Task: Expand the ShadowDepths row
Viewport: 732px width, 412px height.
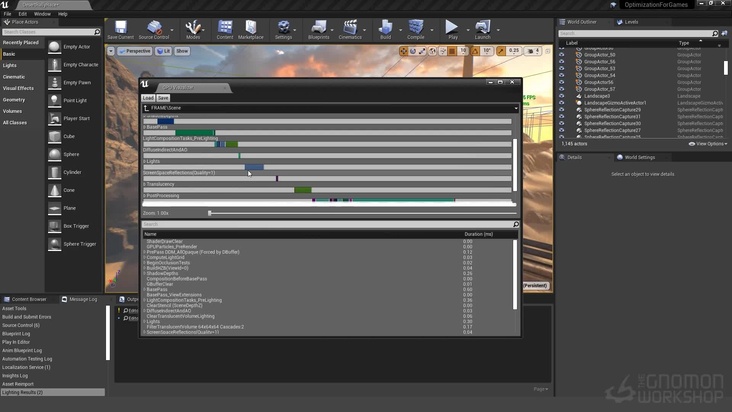Action: pyautogui.click(x=144, y=273)
